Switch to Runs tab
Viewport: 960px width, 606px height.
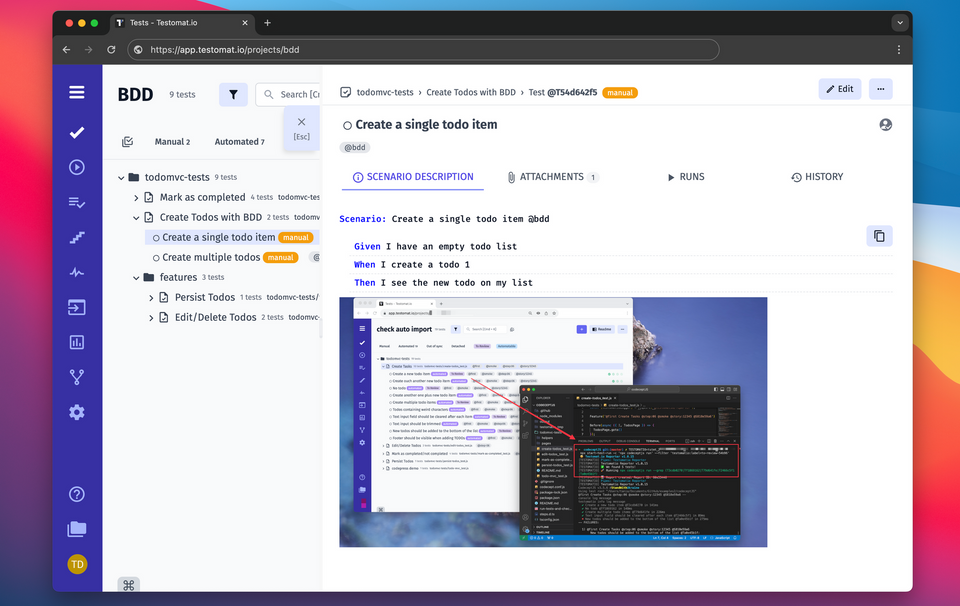(686, 177)
